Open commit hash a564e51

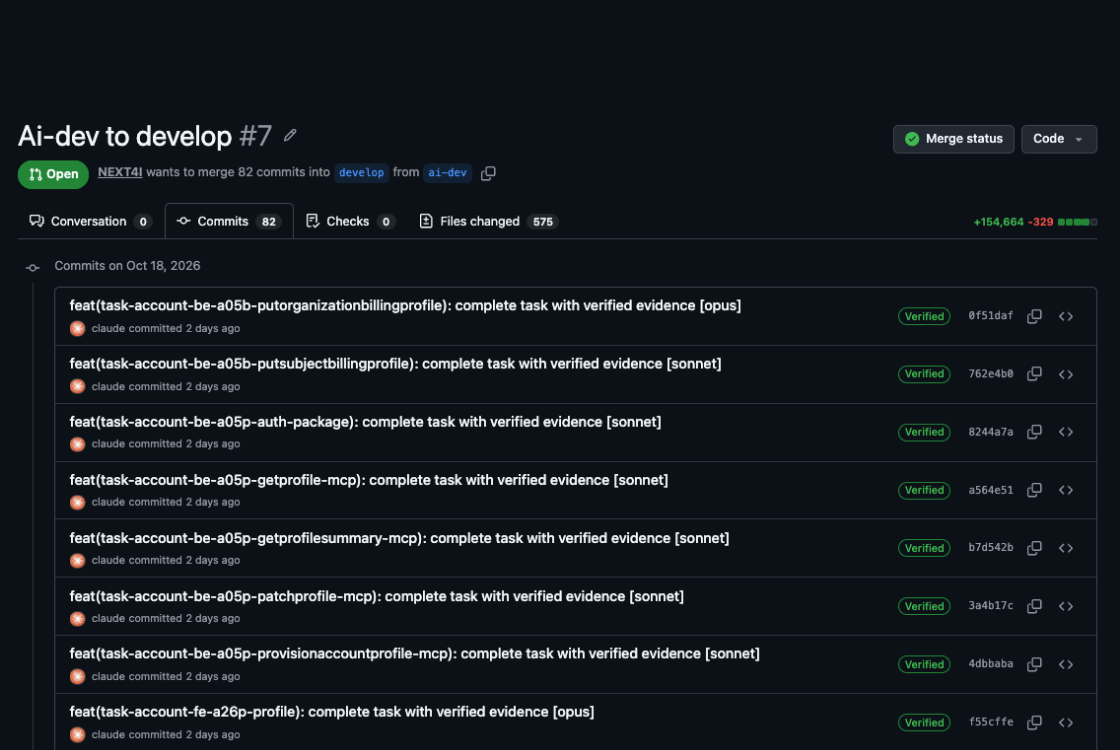[991, 490]
